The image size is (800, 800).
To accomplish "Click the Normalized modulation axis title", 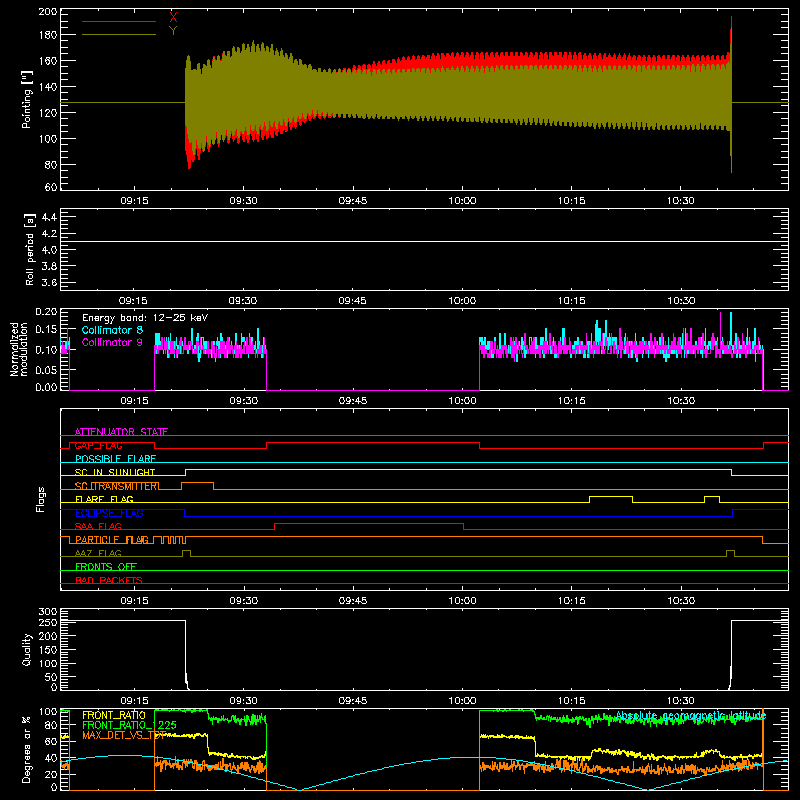I will [19, 349].
